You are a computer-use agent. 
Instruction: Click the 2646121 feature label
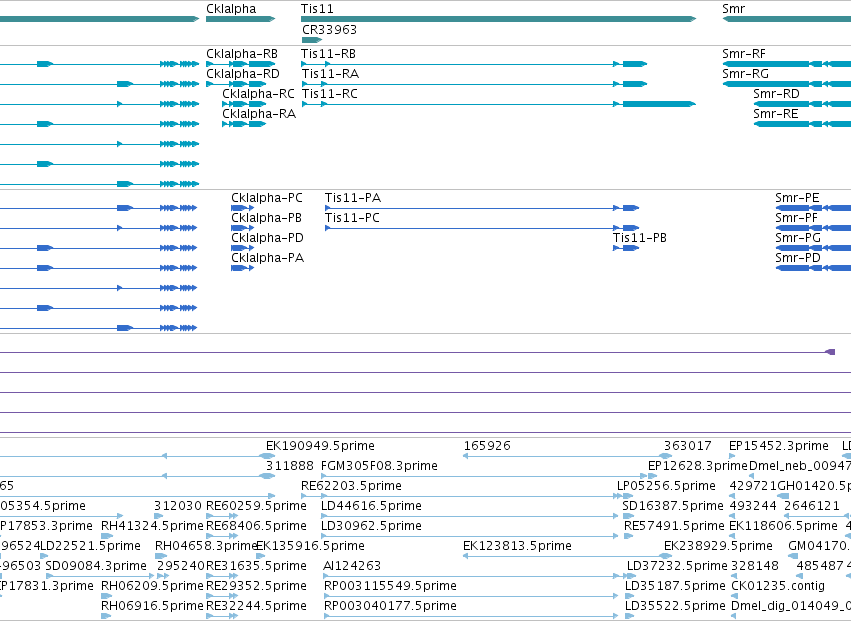812,506
